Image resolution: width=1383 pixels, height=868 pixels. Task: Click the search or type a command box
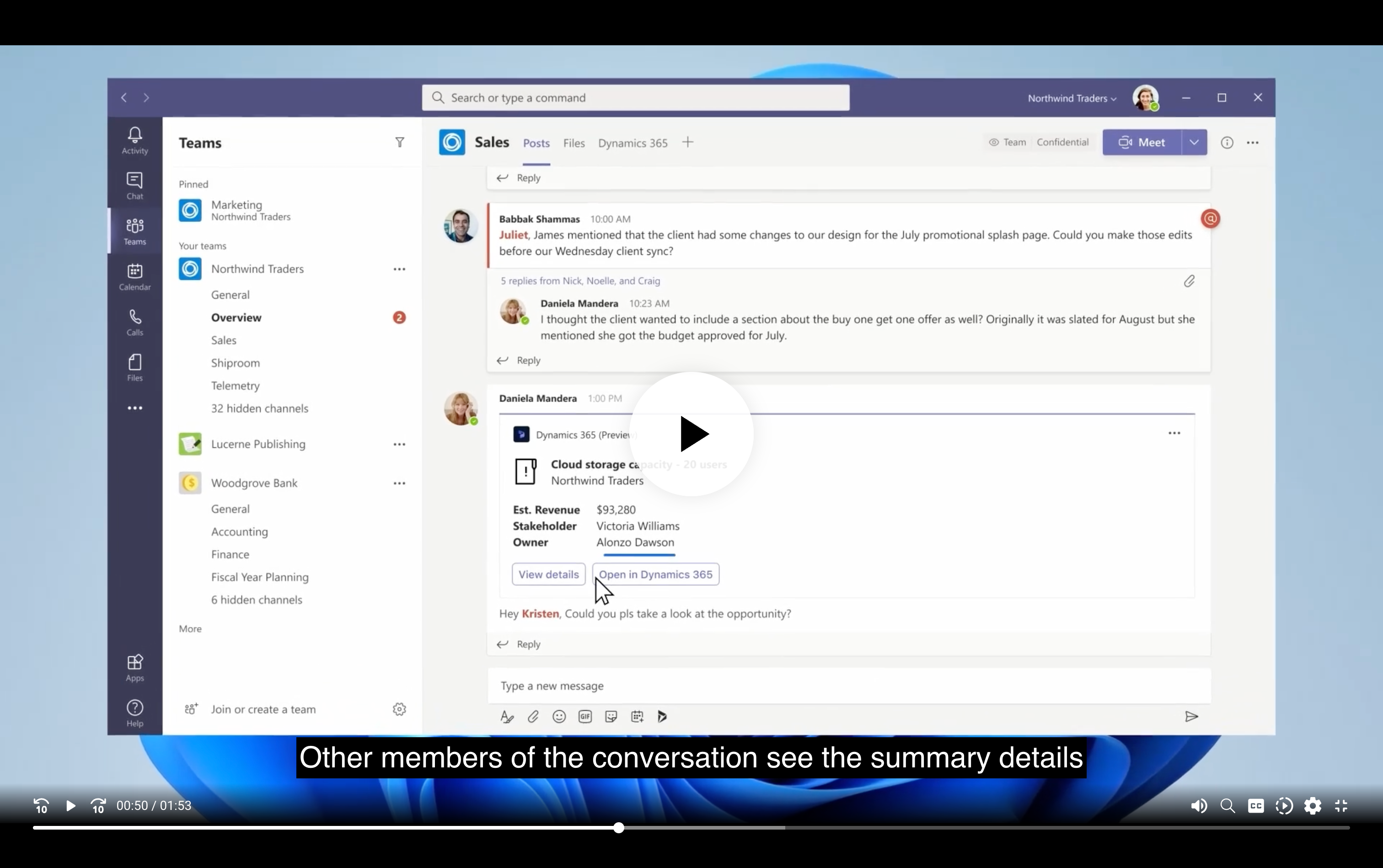pos(636,97)
